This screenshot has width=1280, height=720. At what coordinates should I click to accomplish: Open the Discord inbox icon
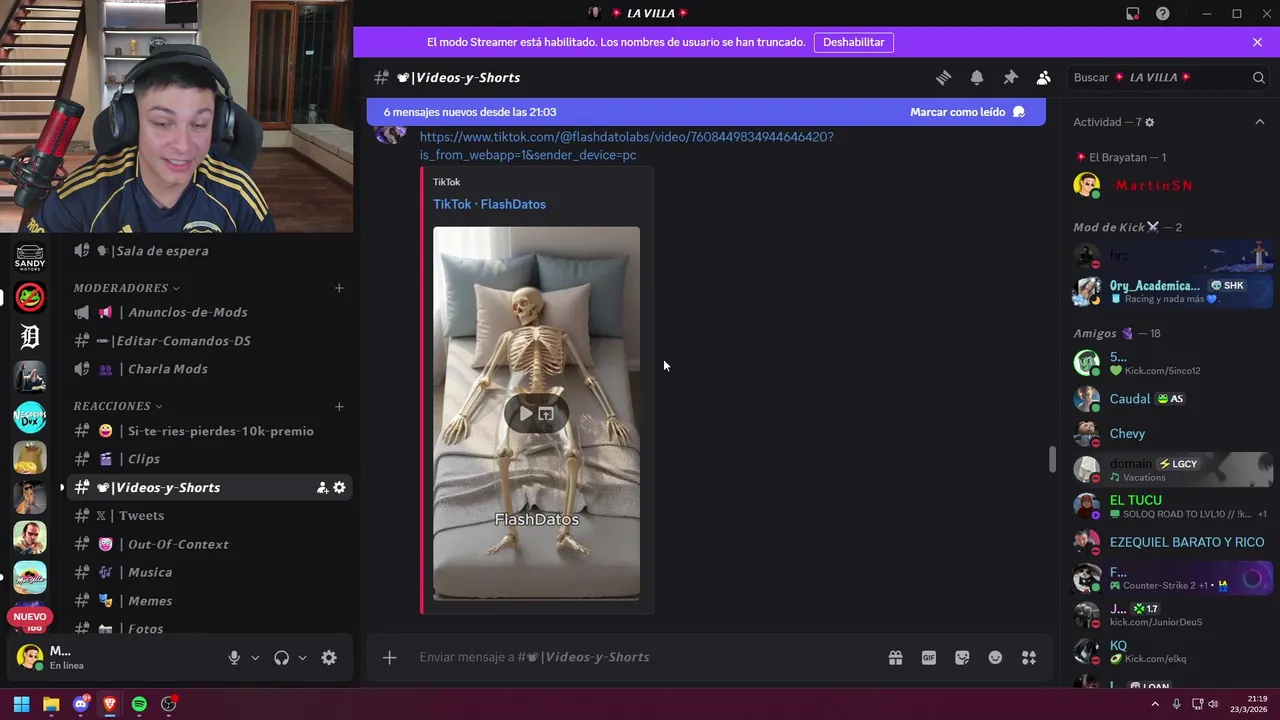(1132, 13)
